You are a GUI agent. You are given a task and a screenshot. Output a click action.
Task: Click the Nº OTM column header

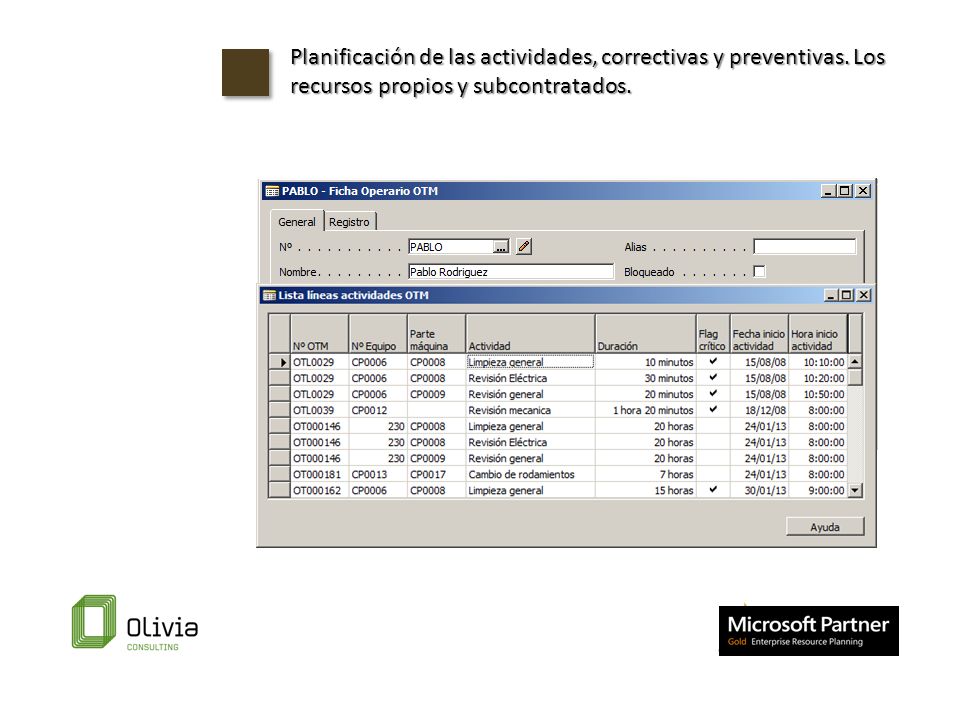click(x=320, y=334)
